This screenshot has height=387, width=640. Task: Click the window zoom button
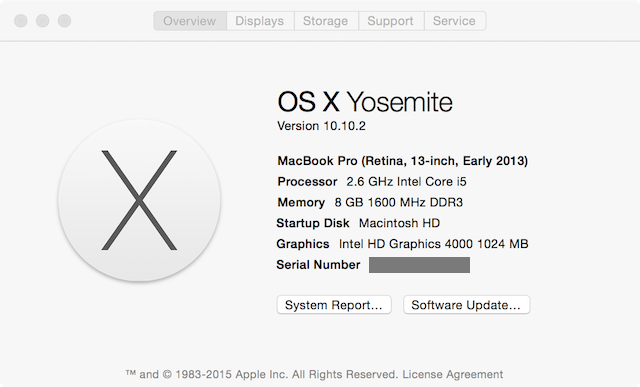[64, 21]
